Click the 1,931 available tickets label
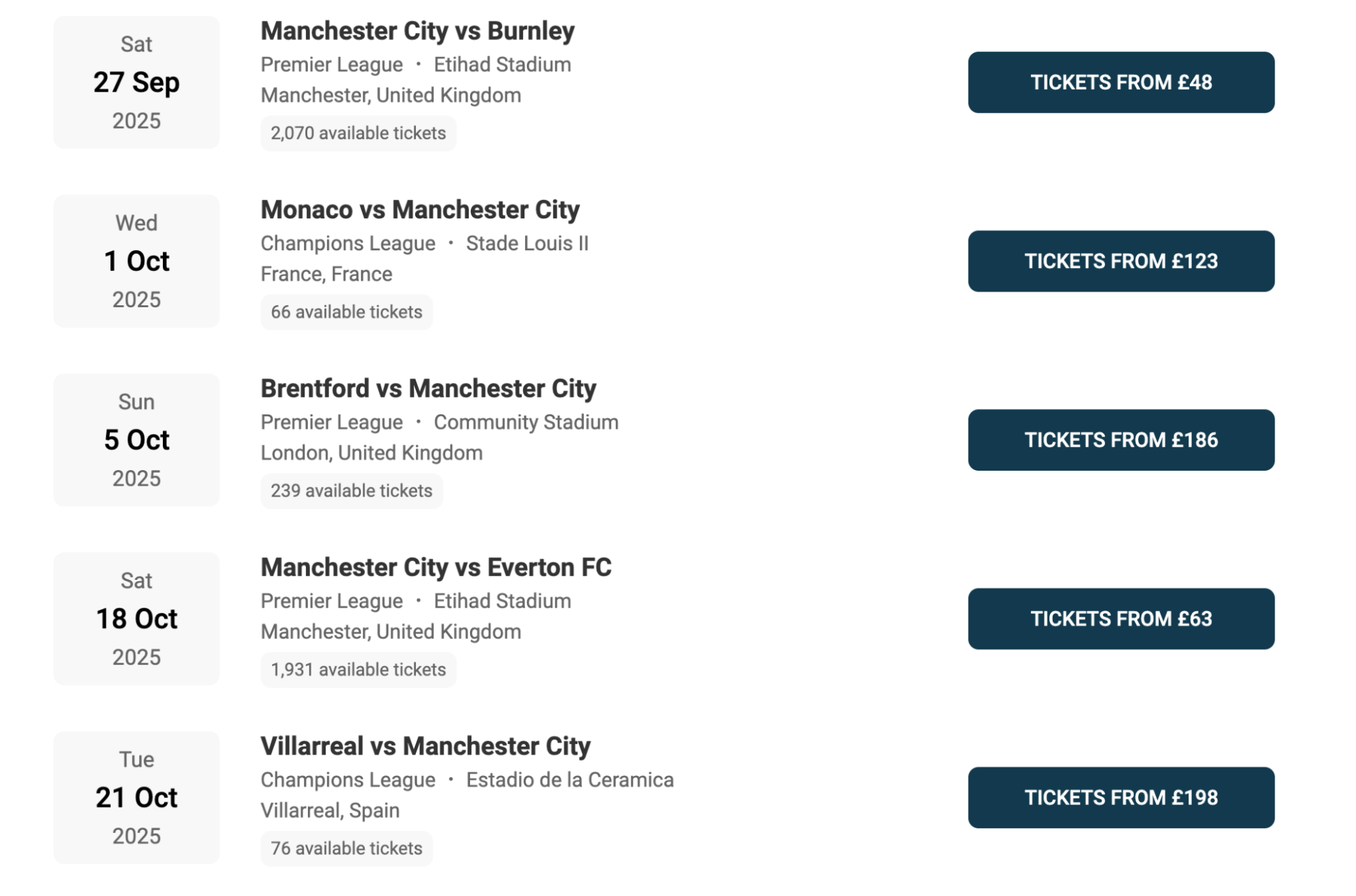 357,669
